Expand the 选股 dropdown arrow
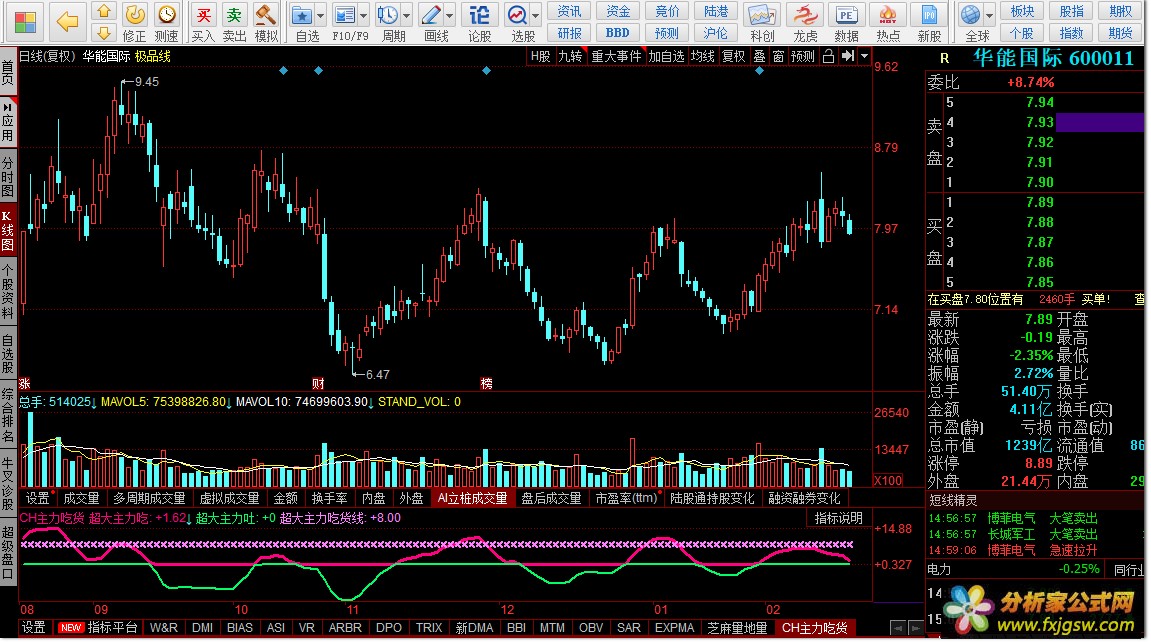Image resolution: width=1151 pixels, height=642 pixels. pyautogui.click(x=537, y=15)
